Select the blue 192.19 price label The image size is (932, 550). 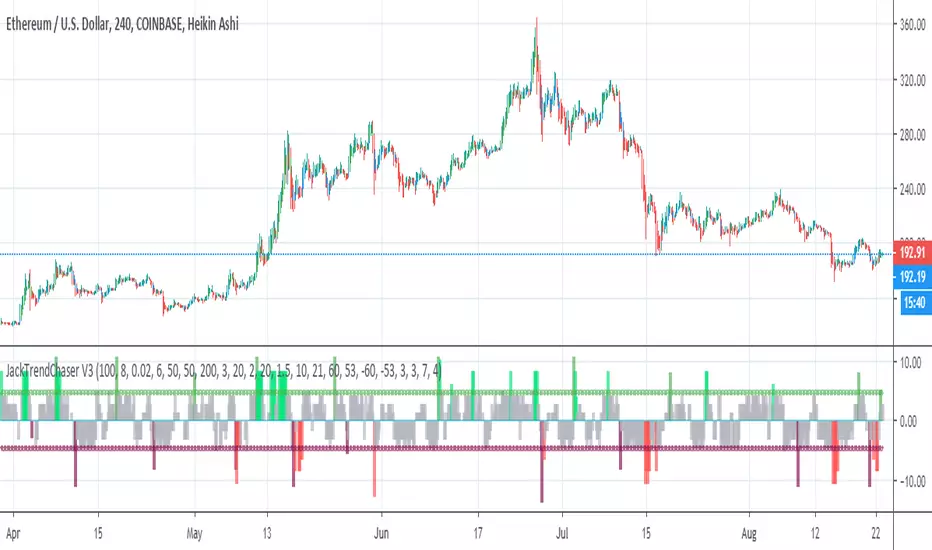911,276
